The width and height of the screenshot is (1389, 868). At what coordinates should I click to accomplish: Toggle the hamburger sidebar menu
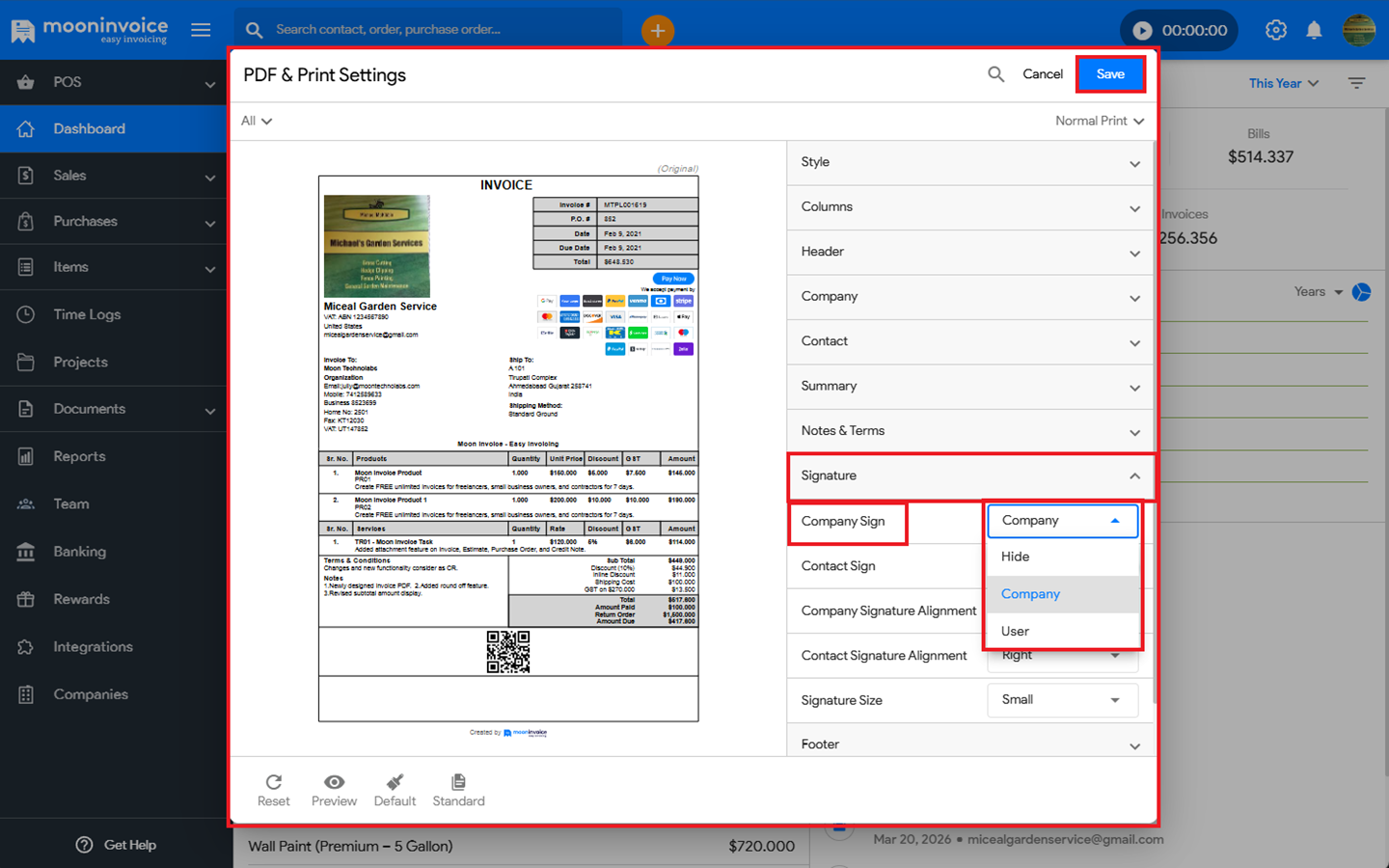point(201,30)
